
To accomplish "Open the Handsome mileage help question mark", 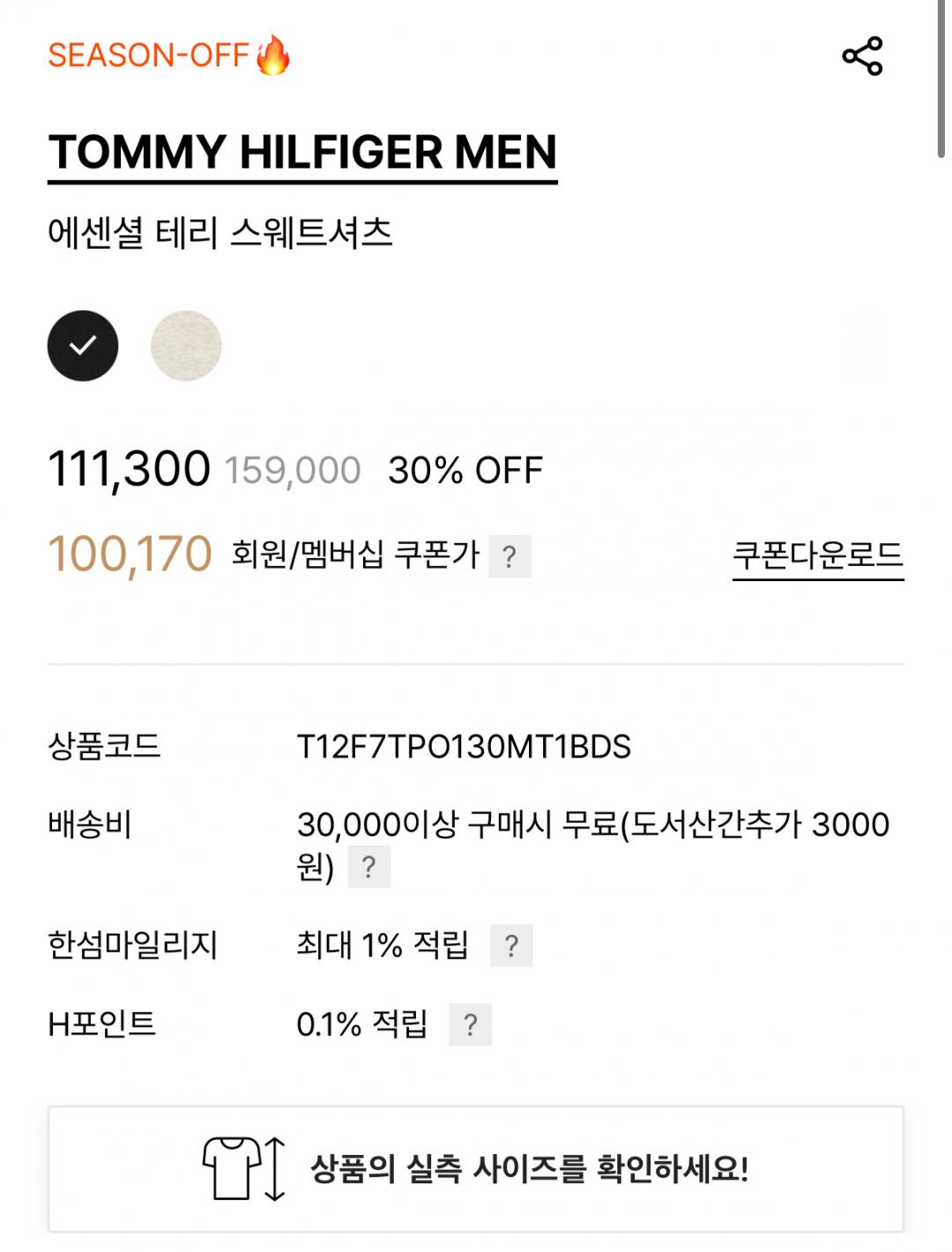I will 511,946.
